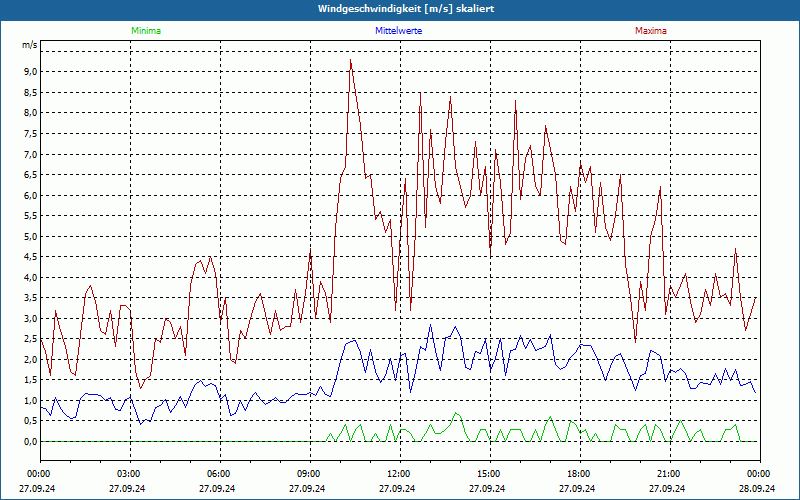Click the 0,5 y-axis value
This screenshot has height=500, width=800.
(31, 421)
